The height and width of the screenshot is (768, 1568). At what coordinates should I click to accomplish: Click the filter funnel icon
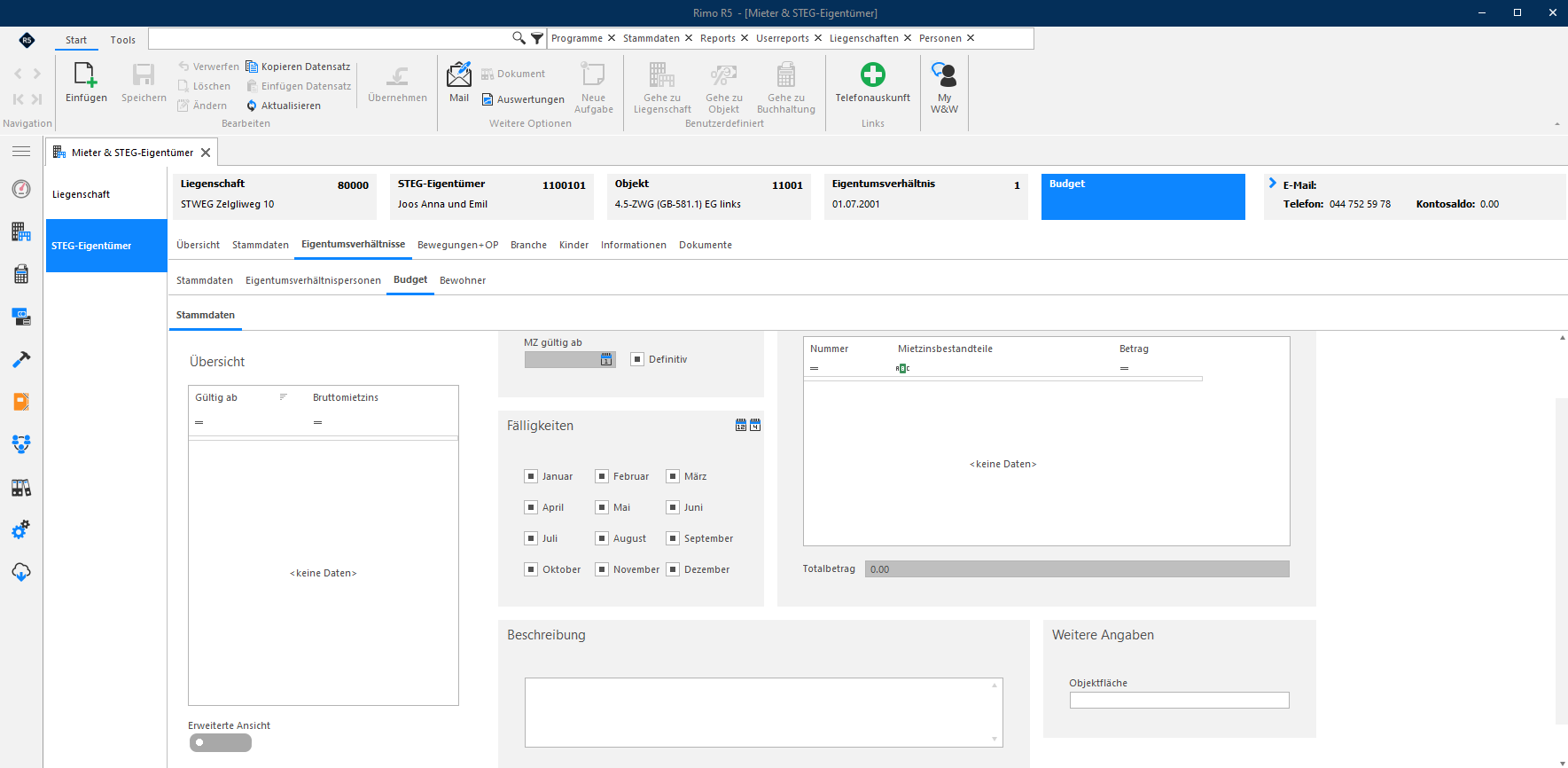[x=537, y=38]
